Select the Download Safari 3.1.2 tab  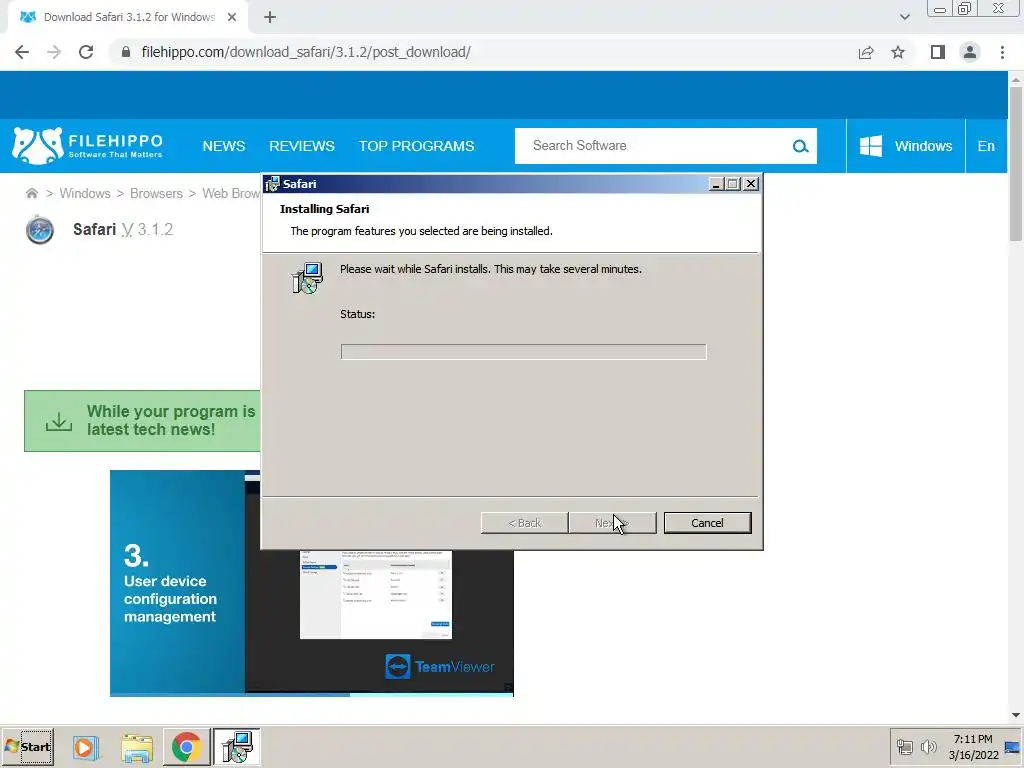(127, 17)
